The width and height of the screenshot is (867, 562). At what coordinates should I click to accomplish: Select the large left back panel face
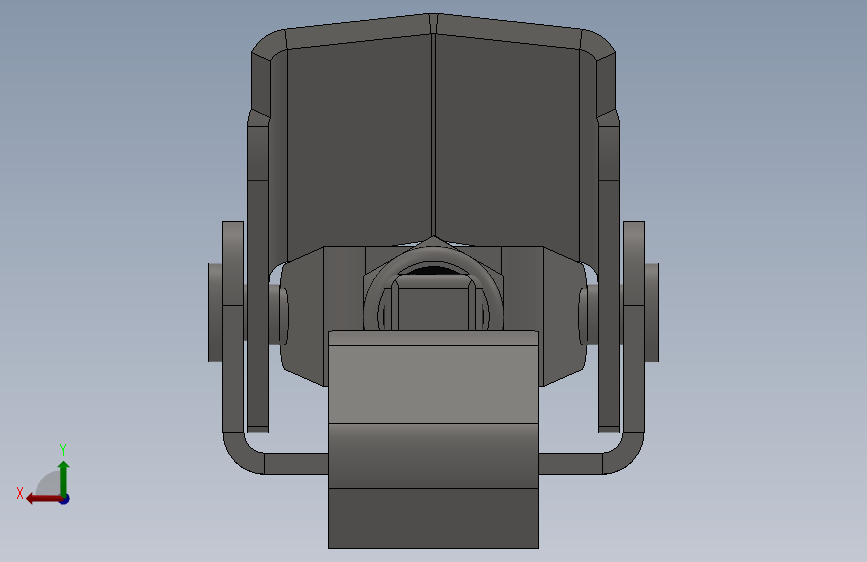[x=359, y=147]
